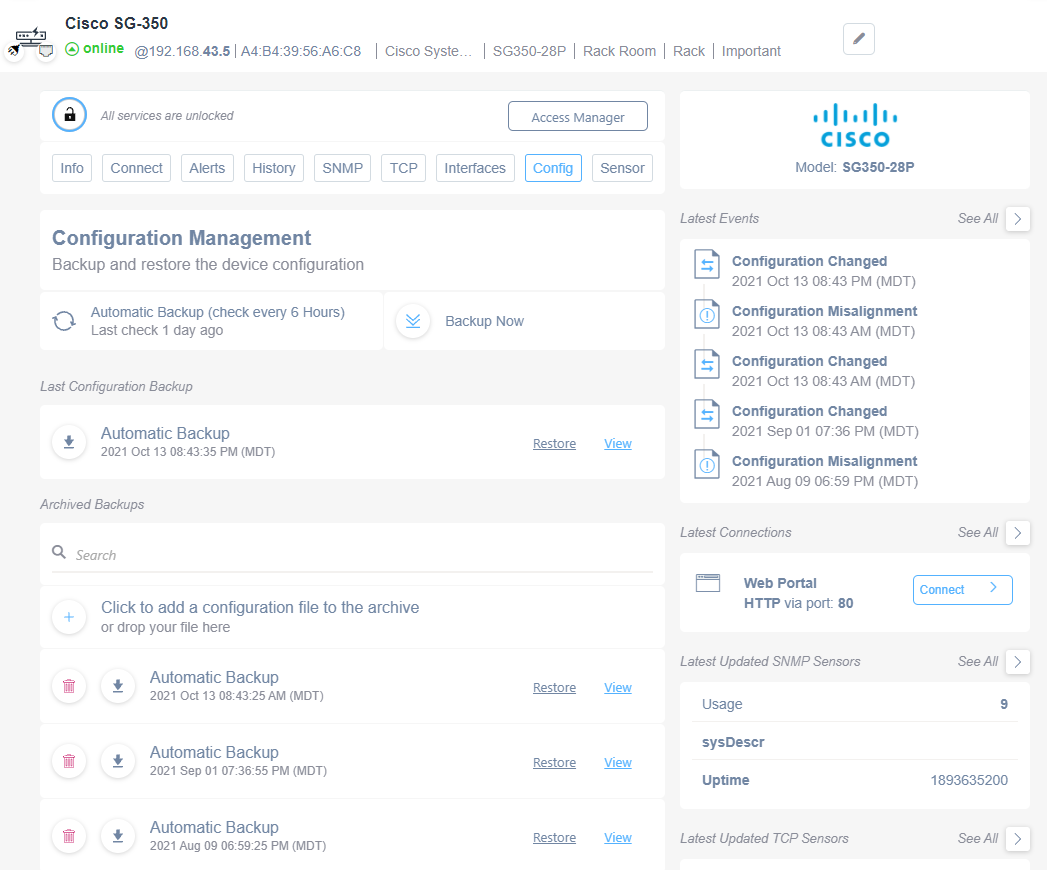Click the SG350-28P label in header

tap(529, 51)
